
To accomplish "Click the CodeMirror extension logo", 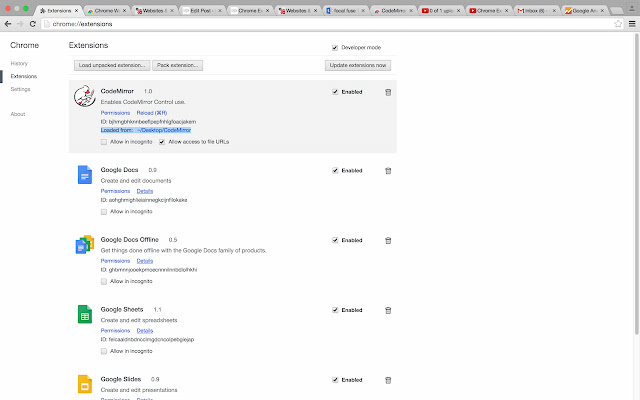I will [85, 96].
